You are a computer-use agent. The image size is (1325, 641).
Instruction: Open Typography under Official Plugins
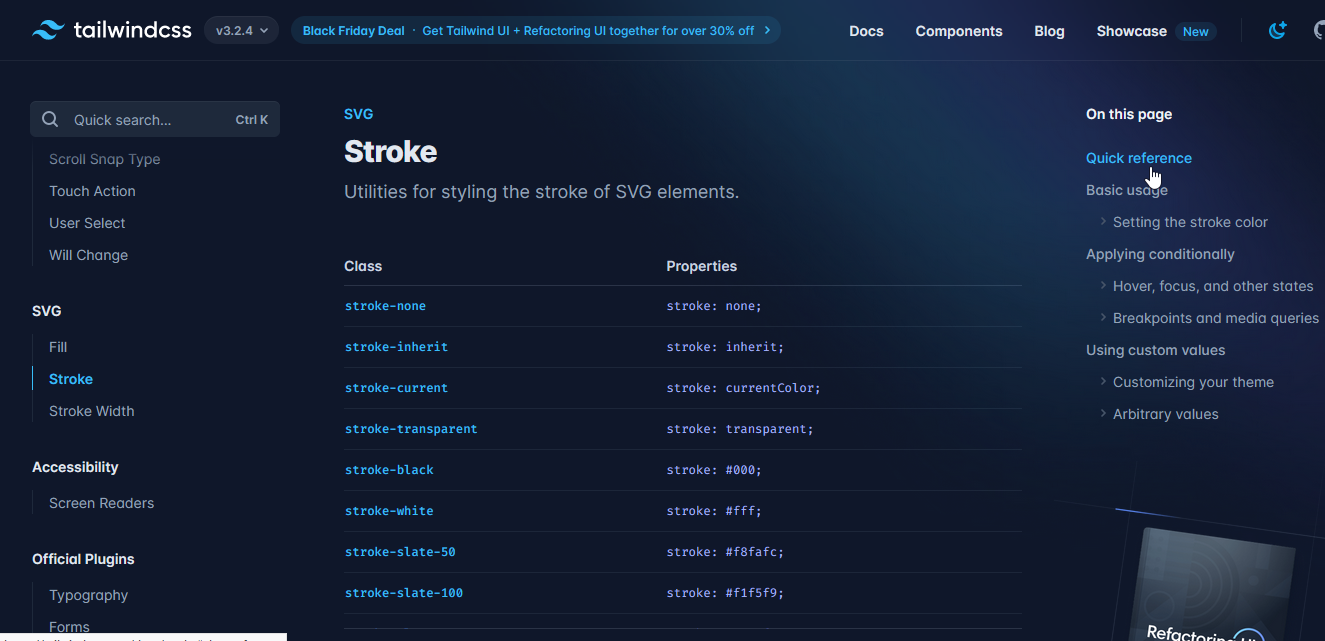88,595
